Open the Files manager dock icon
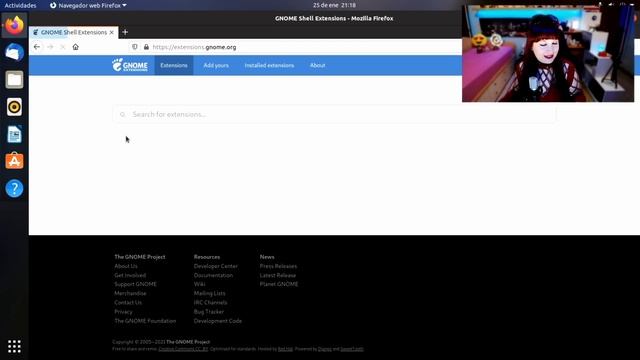This screenshot has width=640, height=360. [x=14, y=80]
